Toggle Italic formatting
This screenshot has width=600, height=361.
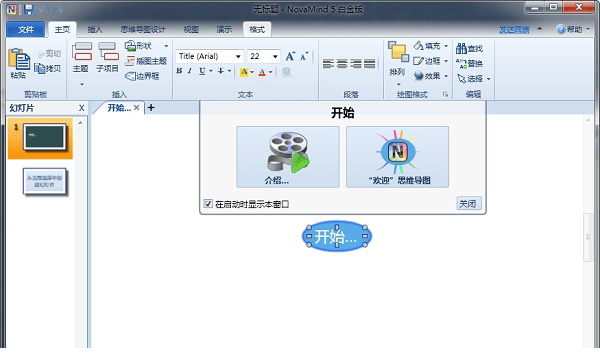pyautogui.click(x=189, y=71)
